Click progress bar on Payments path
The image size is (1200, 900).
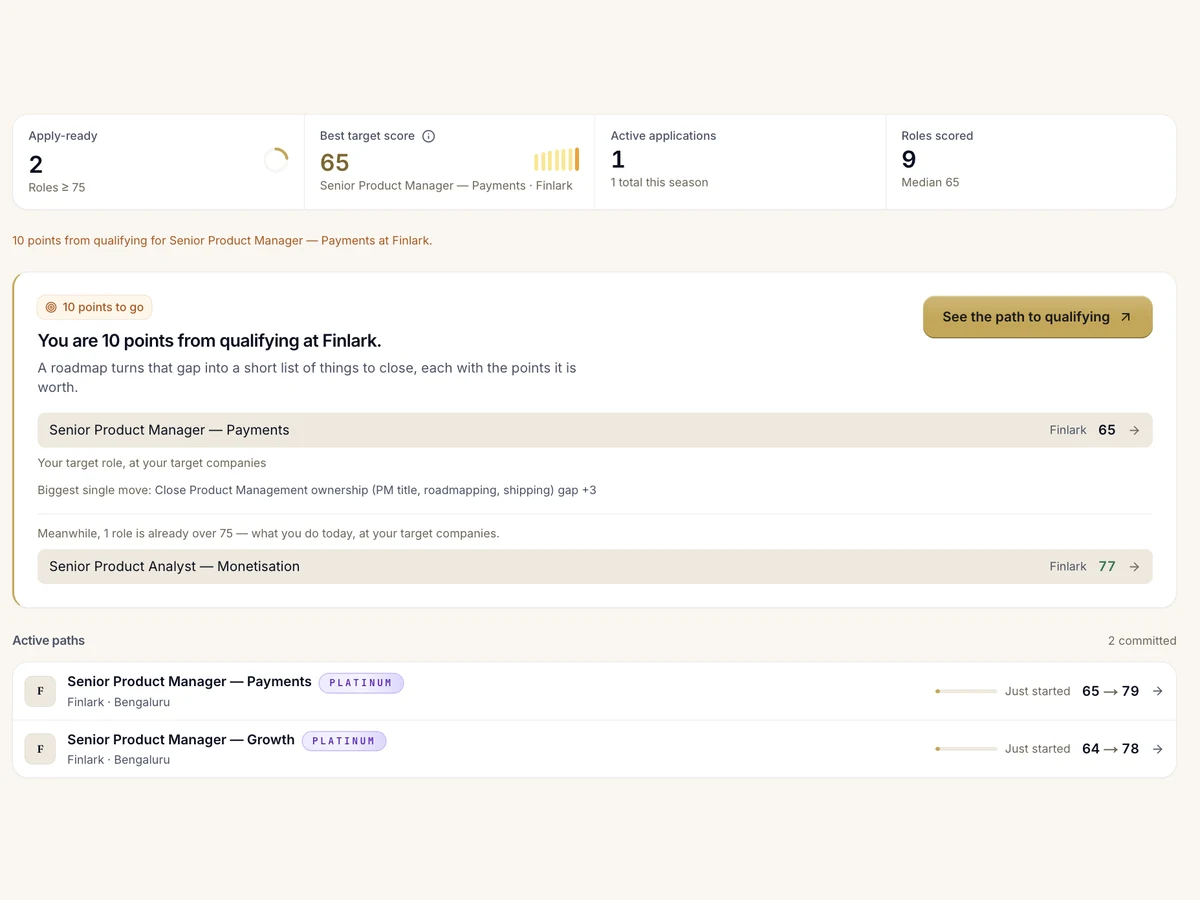[966, 691]
